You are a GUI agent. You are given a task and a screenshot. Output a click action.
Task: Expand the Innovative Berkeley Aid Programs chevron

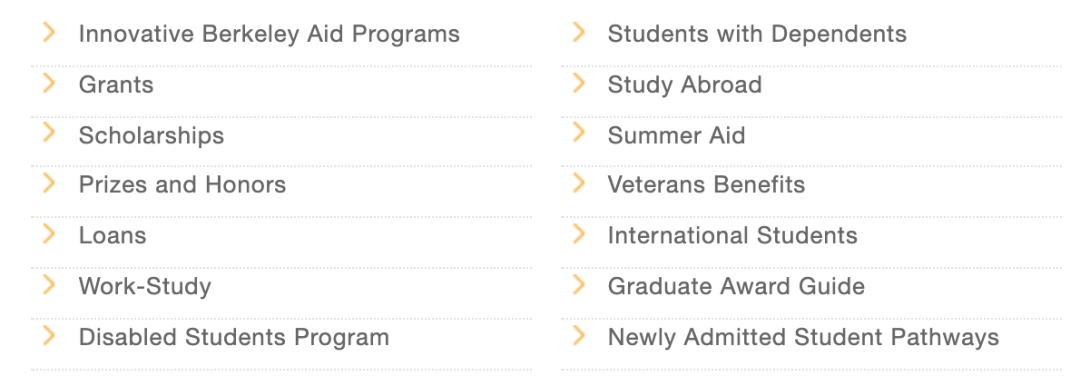click(49, 32)
